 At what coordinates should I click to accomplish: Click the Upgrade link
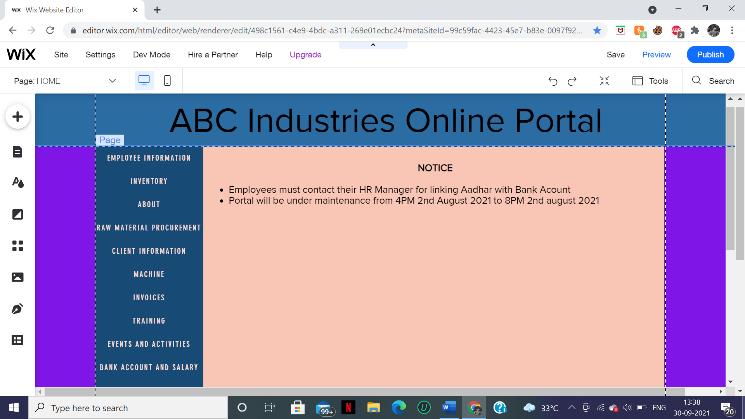(306, 55)
